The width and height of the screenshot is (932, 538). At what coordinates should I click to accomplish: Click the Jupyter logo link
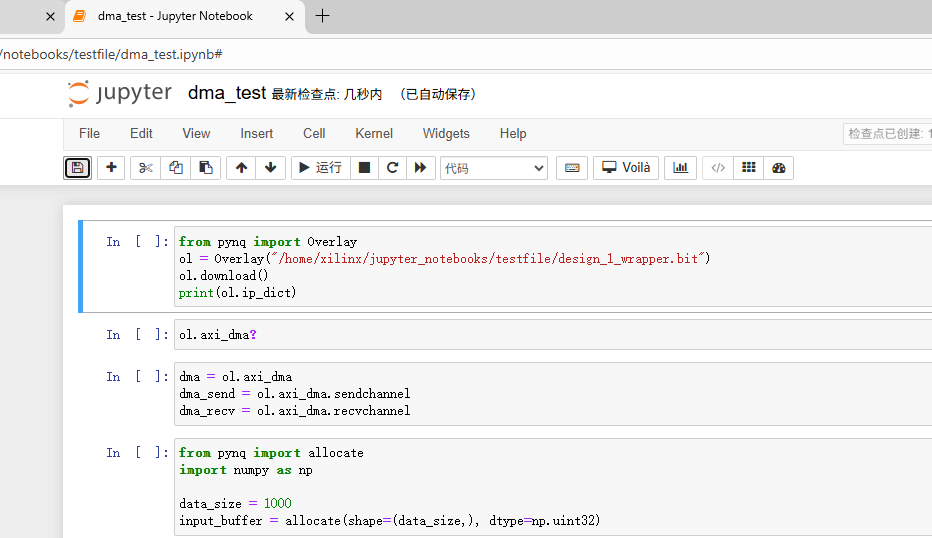pyautogui.click(x=120, y=93)
